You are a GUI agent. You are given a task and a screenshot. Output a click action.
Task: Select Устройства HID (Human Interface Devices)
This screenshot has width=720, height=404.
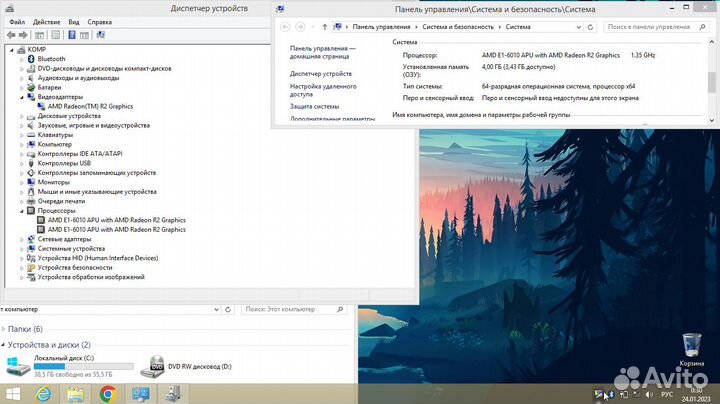98,258
